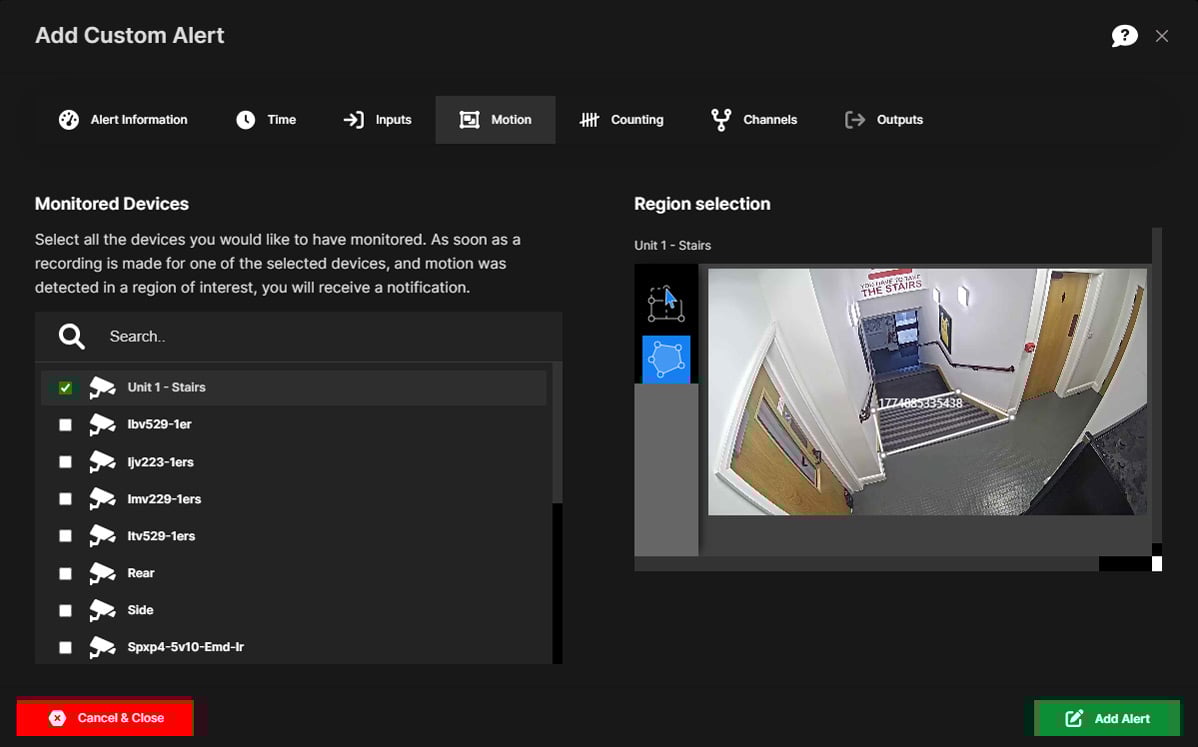Open the Alert Information tab
The height and width of the screenshot is (747, 1198).
[123, 120]
